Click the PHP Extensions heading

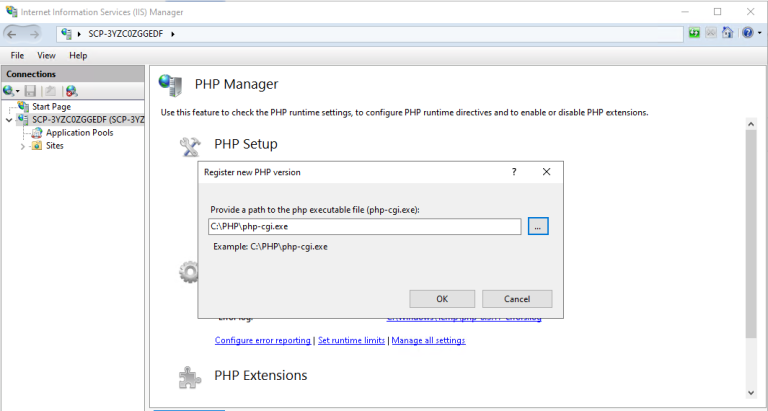click(x=261, y=375)
